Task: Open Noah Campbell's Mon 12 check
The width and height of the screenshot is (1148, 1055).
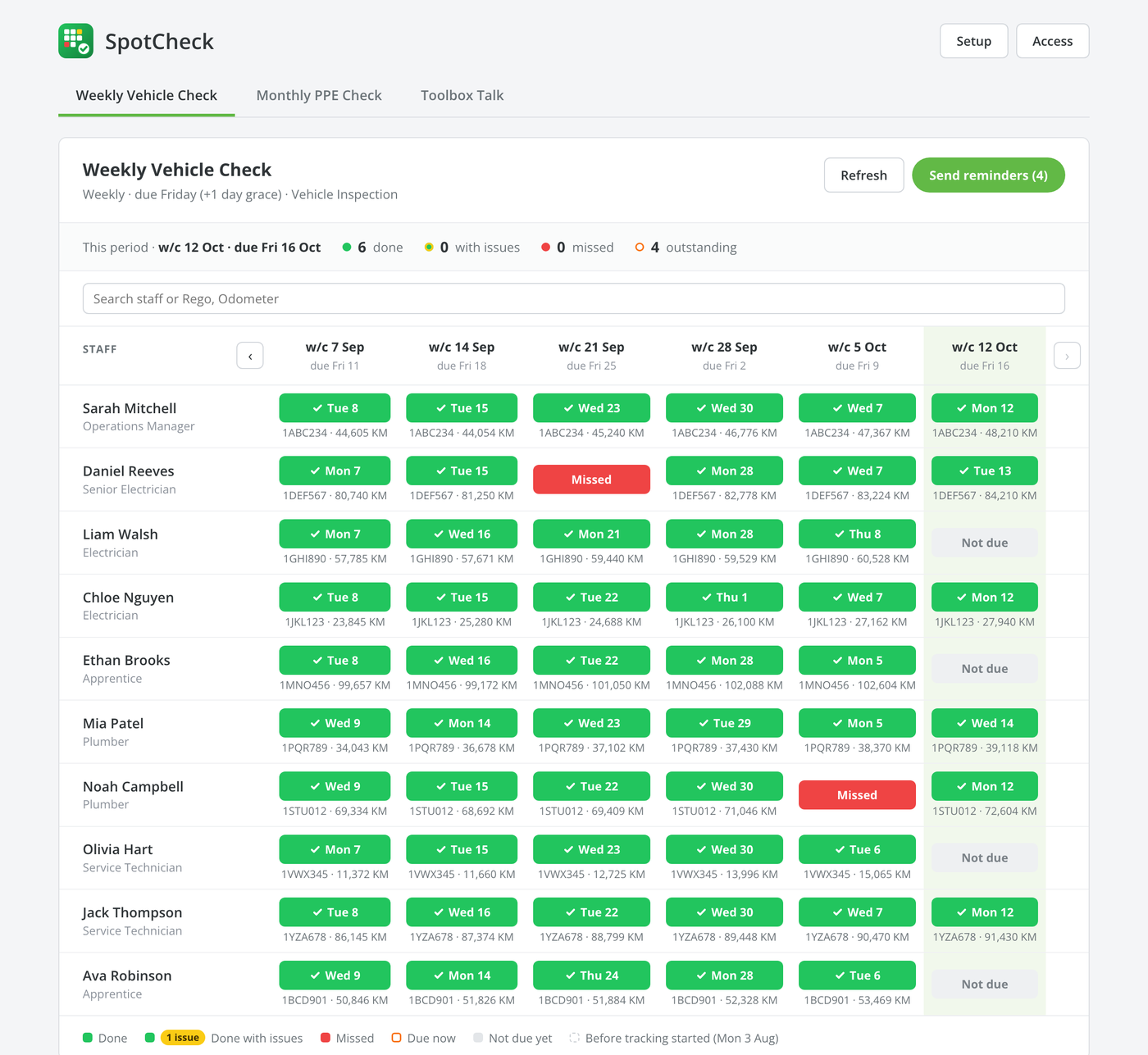Action: pos(984,787)
